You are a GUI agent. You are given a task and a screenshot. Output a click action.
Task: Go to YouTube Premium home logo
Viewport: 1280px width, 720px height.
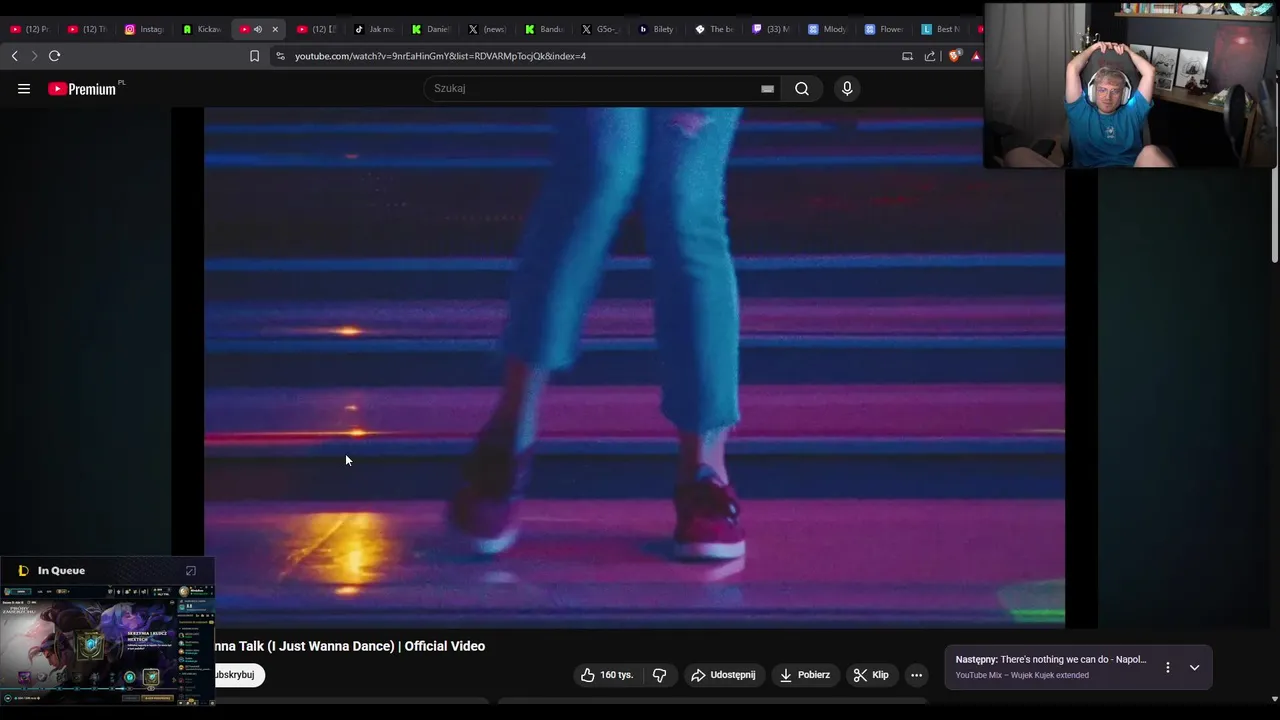(82, 89)
